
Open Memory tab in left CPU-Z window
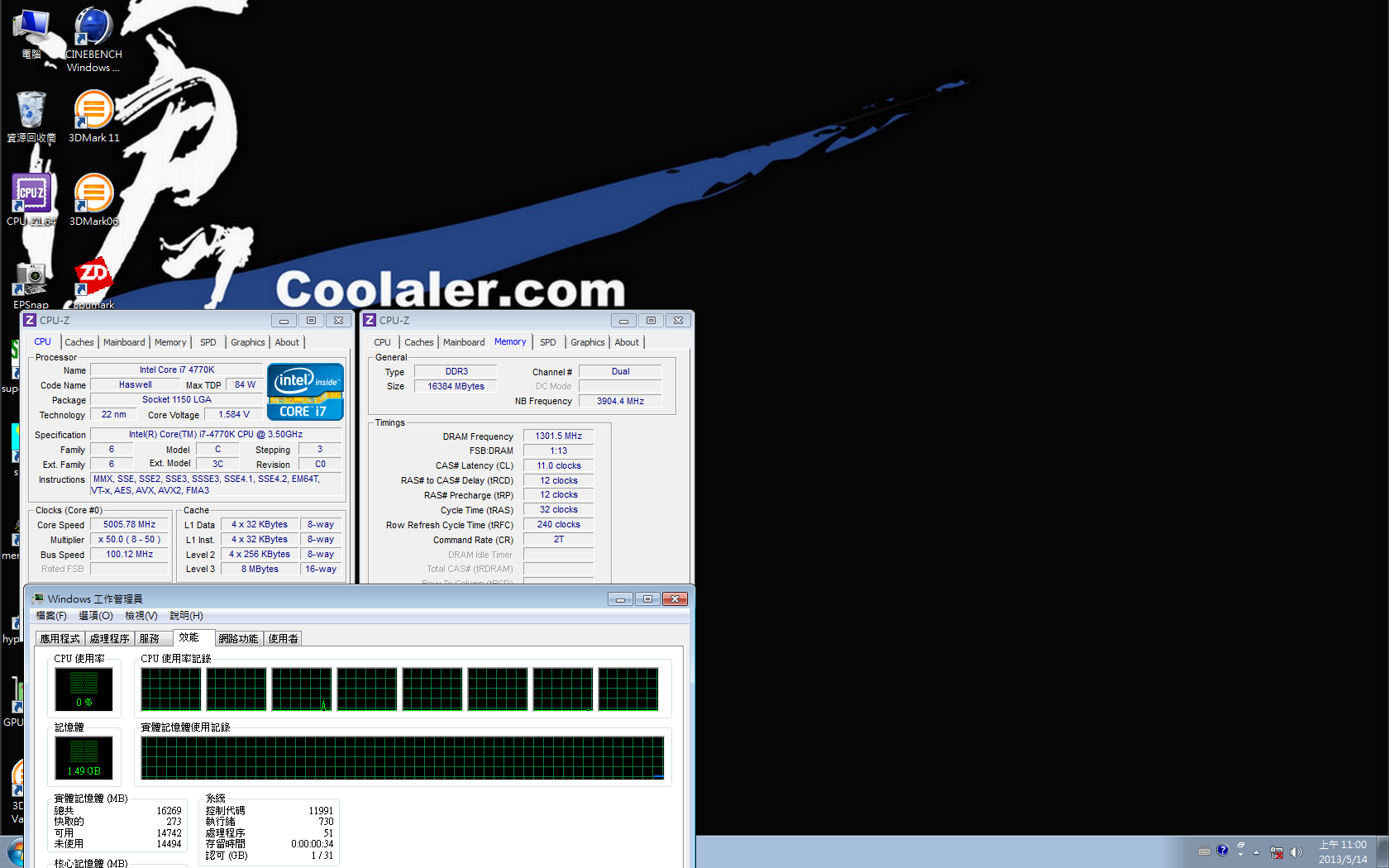click(x=170, y=342)
